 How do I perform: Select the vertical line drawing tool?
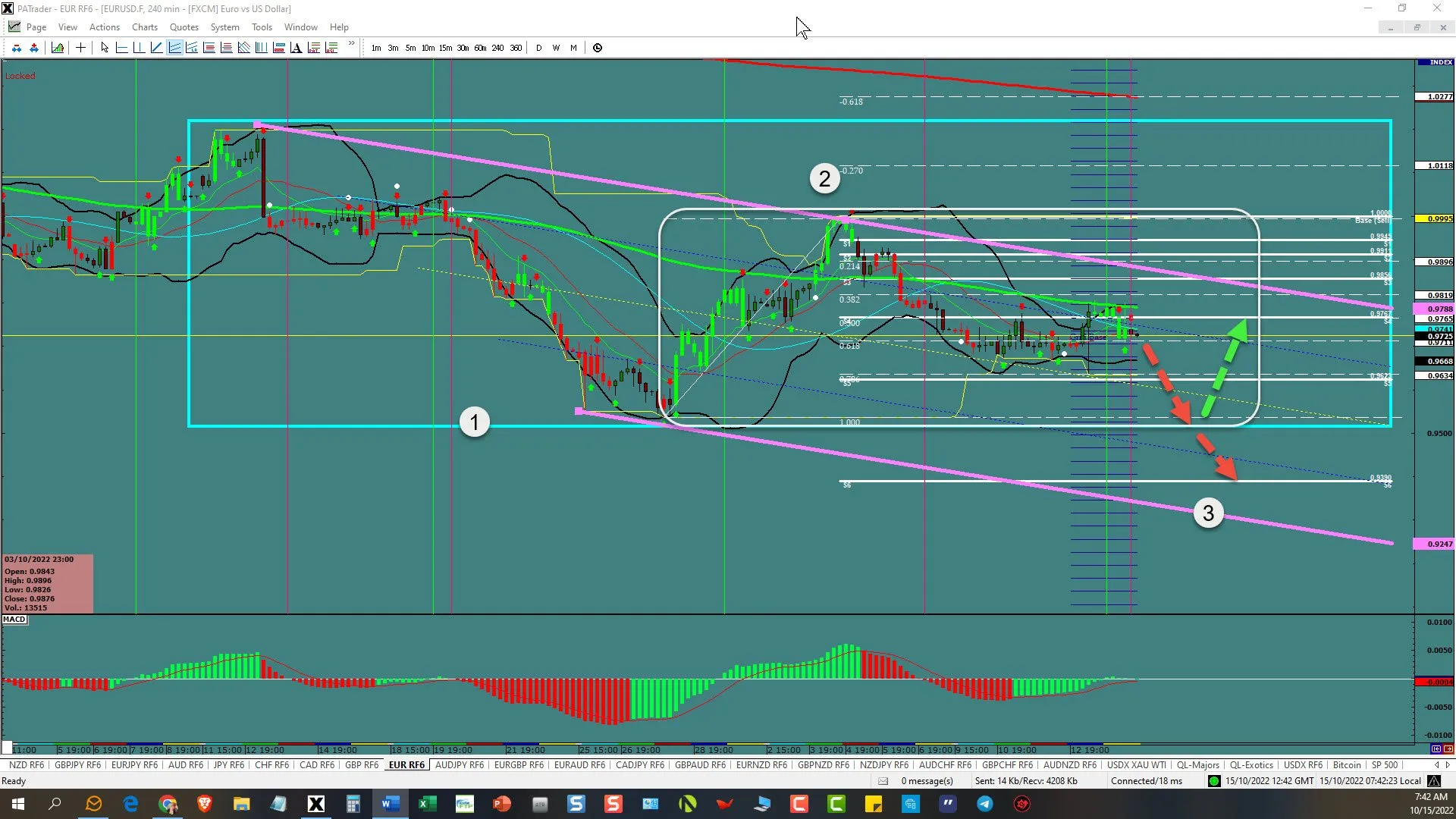click(139, 48)
